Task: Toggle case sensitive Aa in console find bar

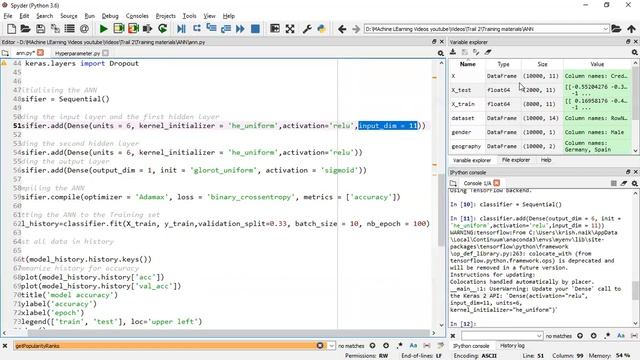Action: coord(621,336)
